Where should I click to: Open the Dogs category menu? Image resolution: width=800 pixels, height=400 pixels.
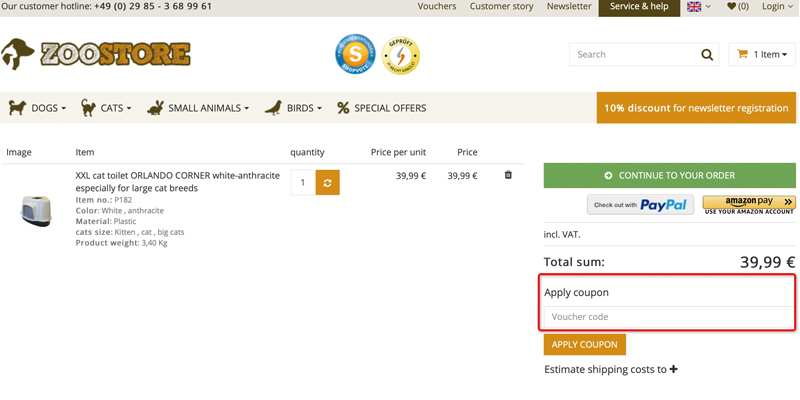click(x=37, y=108)
